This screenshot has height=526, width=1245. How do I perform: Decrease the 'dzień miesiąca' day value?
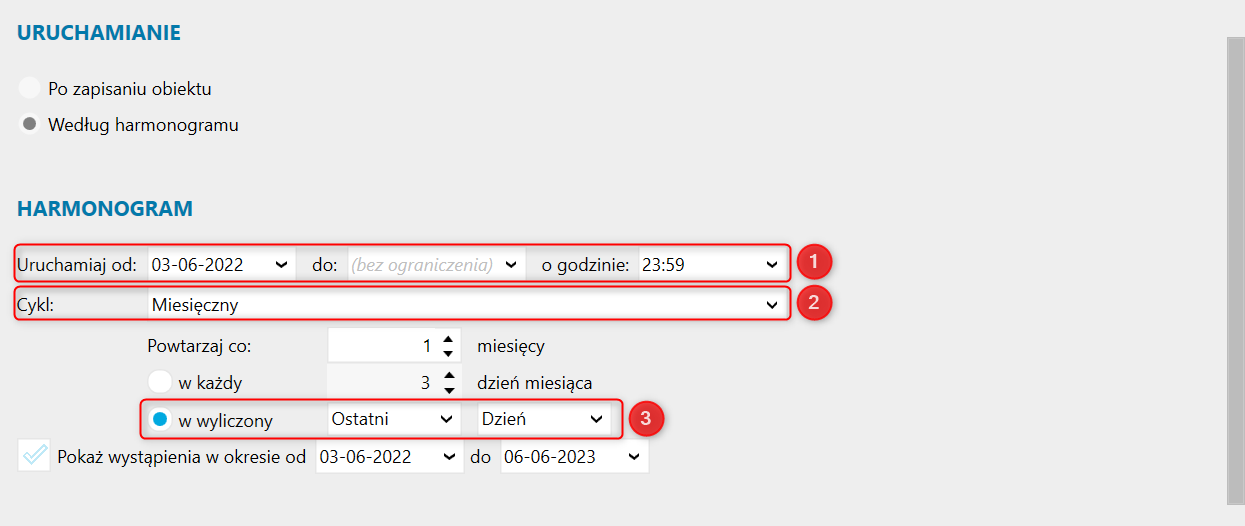[x=448, y=388]
